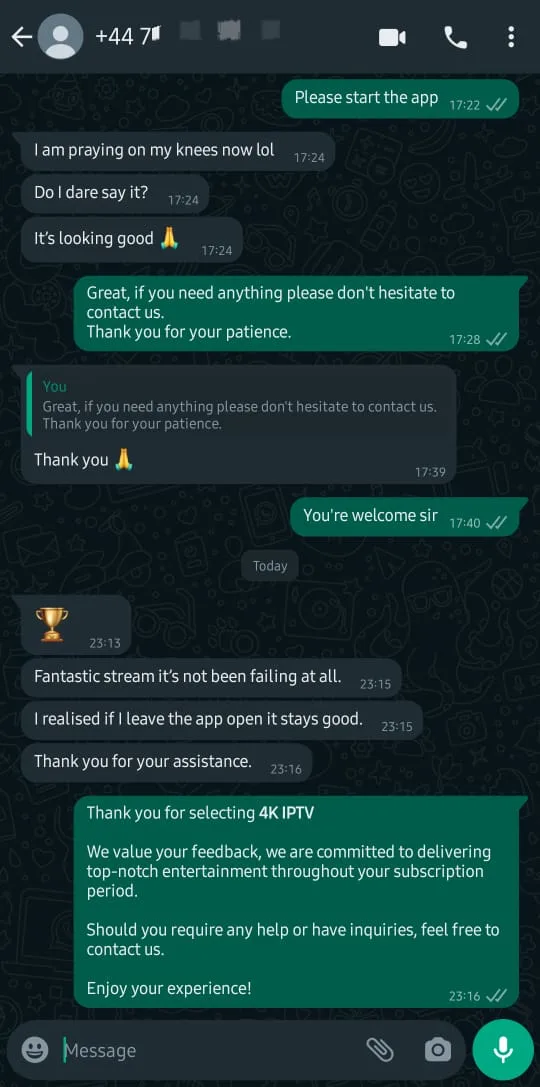540x1087 pixels.
Task: Open the emoji picker in message bar
Action: tap(35, 1050)
